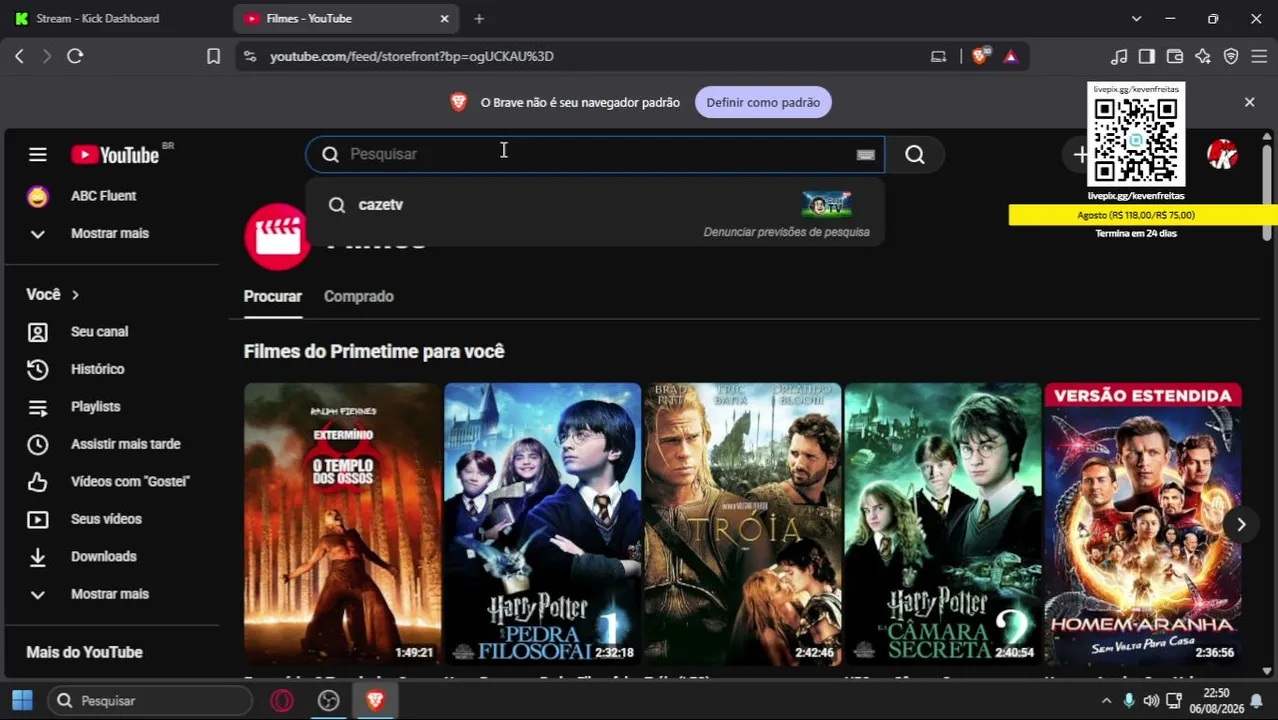Open the Brave main menu icon

pyautogui.click(x=1259, y=56)
